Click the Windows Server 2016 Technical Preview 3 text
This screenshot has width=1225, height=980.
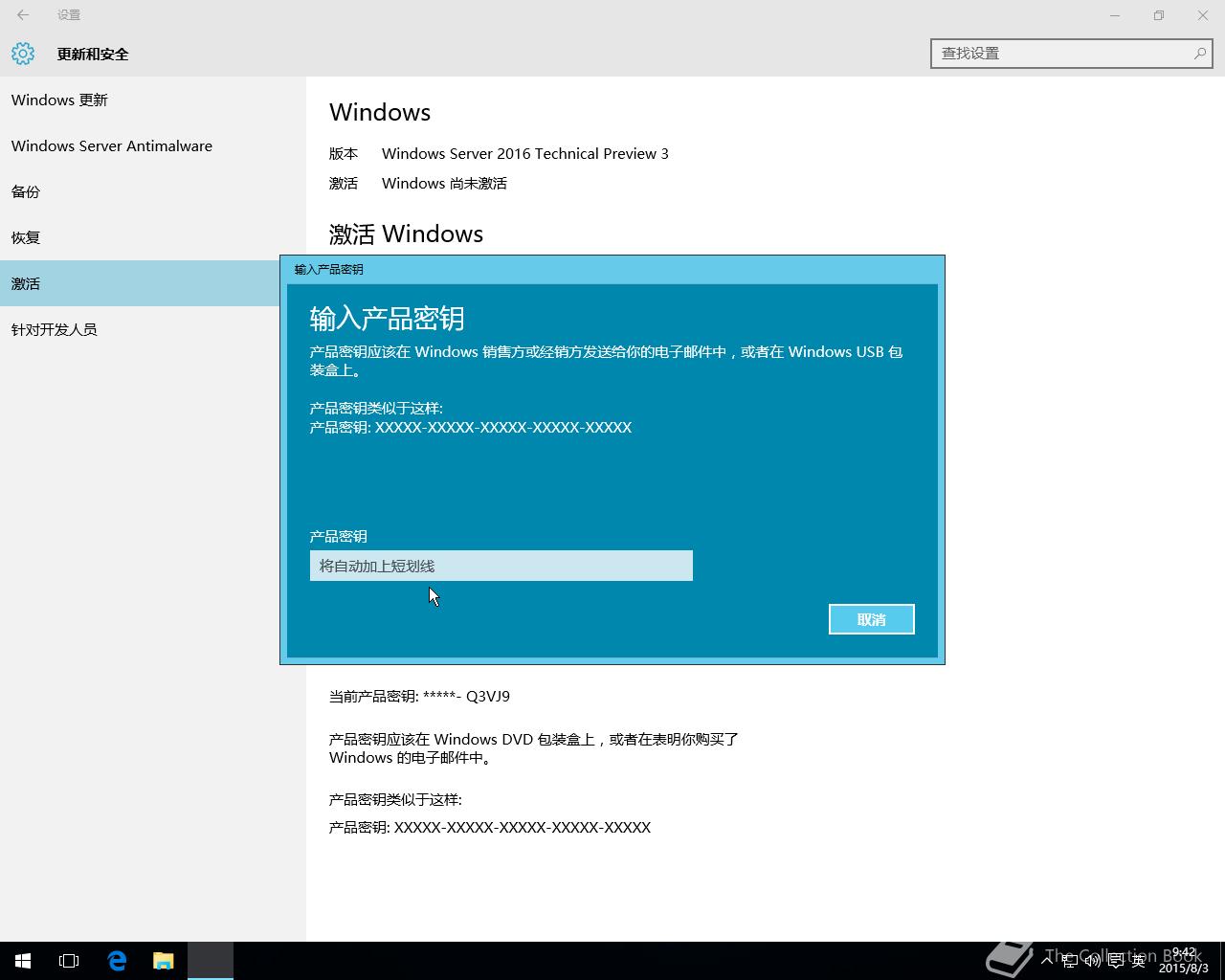(x=525, y=153)
